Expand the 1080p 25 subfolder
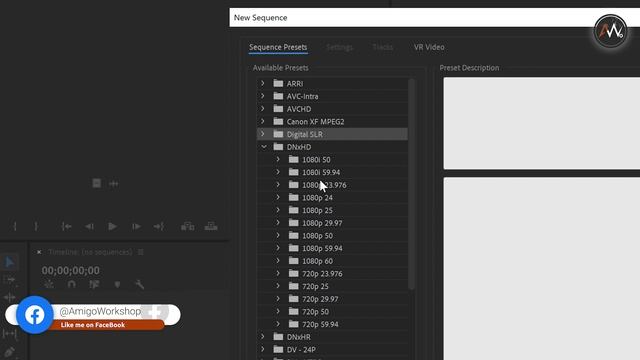The height and width of the screenshot is (360, 640). click(278, 210)
